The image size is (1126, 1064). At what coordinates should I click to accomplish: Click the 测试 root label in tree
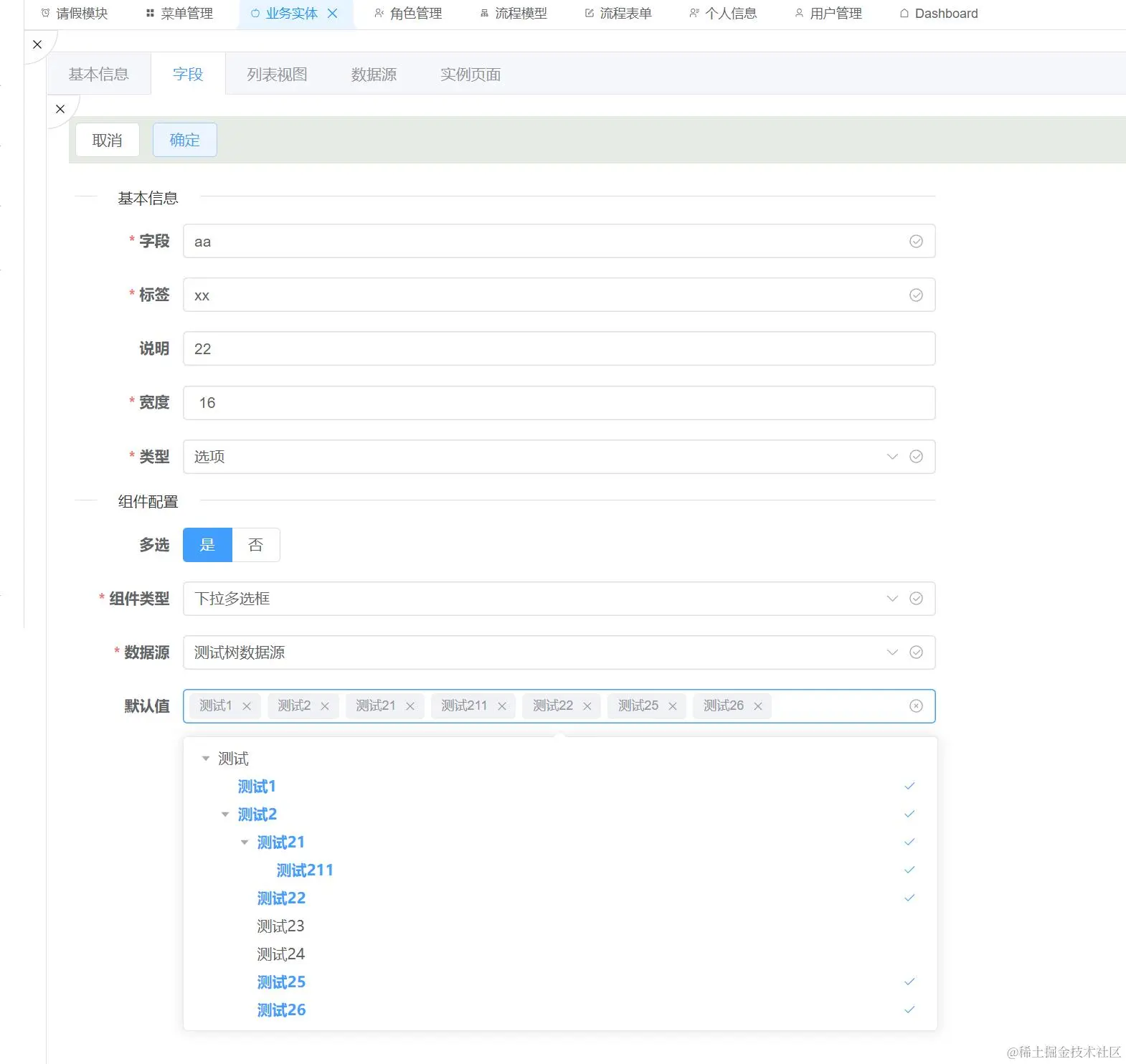pos(233,759)
